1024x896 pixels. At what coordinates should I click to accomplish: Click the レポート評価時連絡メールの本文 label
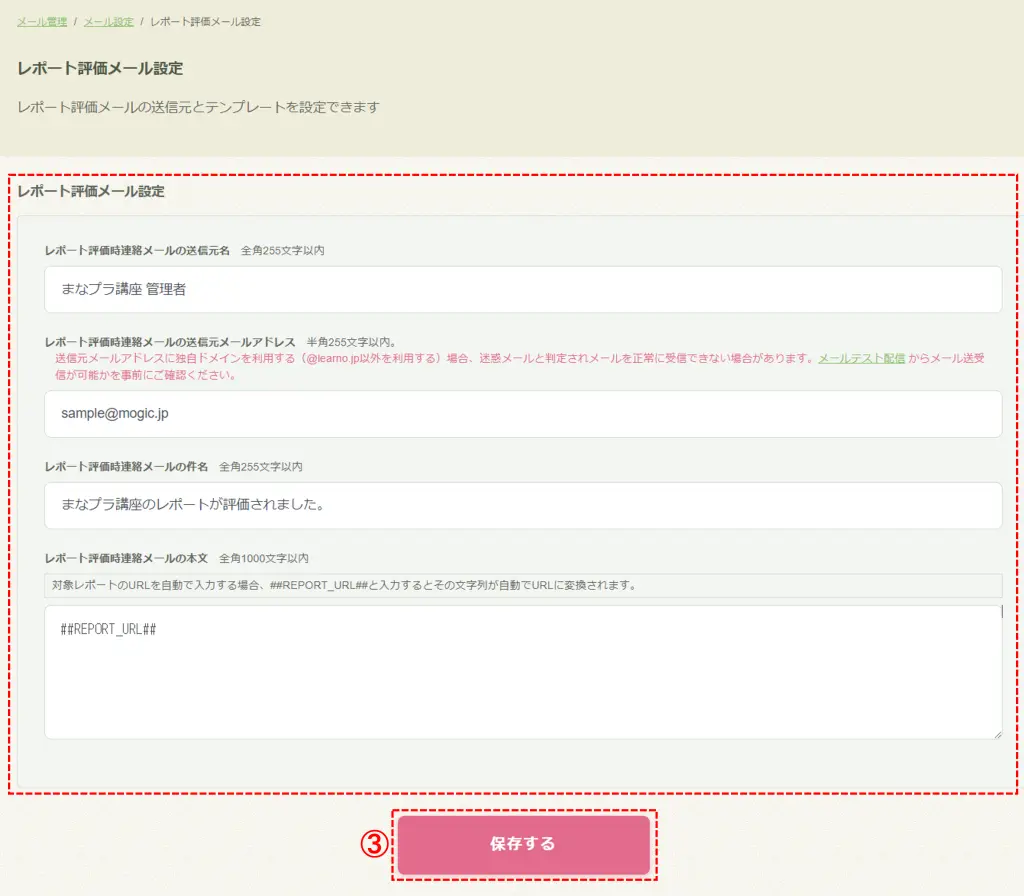tap(126, 558)
